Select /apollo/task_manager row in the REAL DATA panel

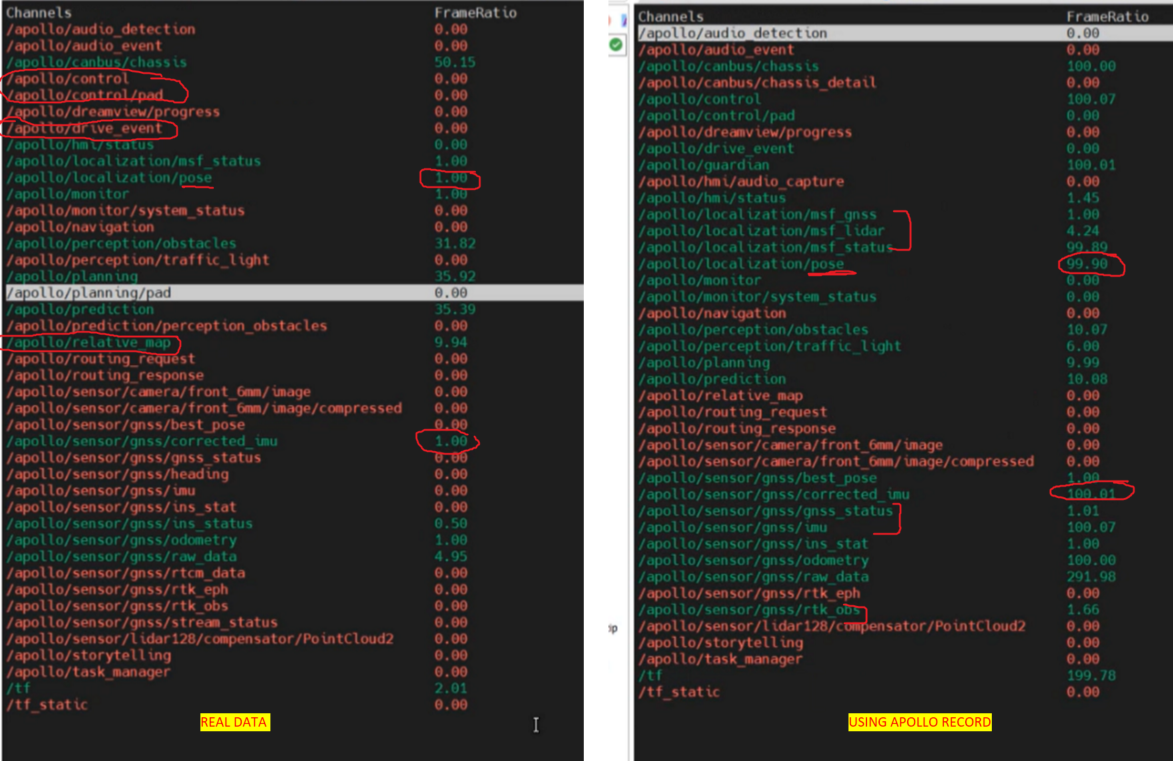point(88,671)
